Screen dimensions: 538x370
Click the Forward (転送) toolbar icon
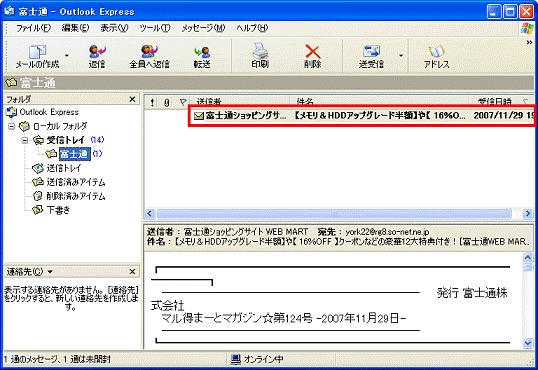[202, 56]
